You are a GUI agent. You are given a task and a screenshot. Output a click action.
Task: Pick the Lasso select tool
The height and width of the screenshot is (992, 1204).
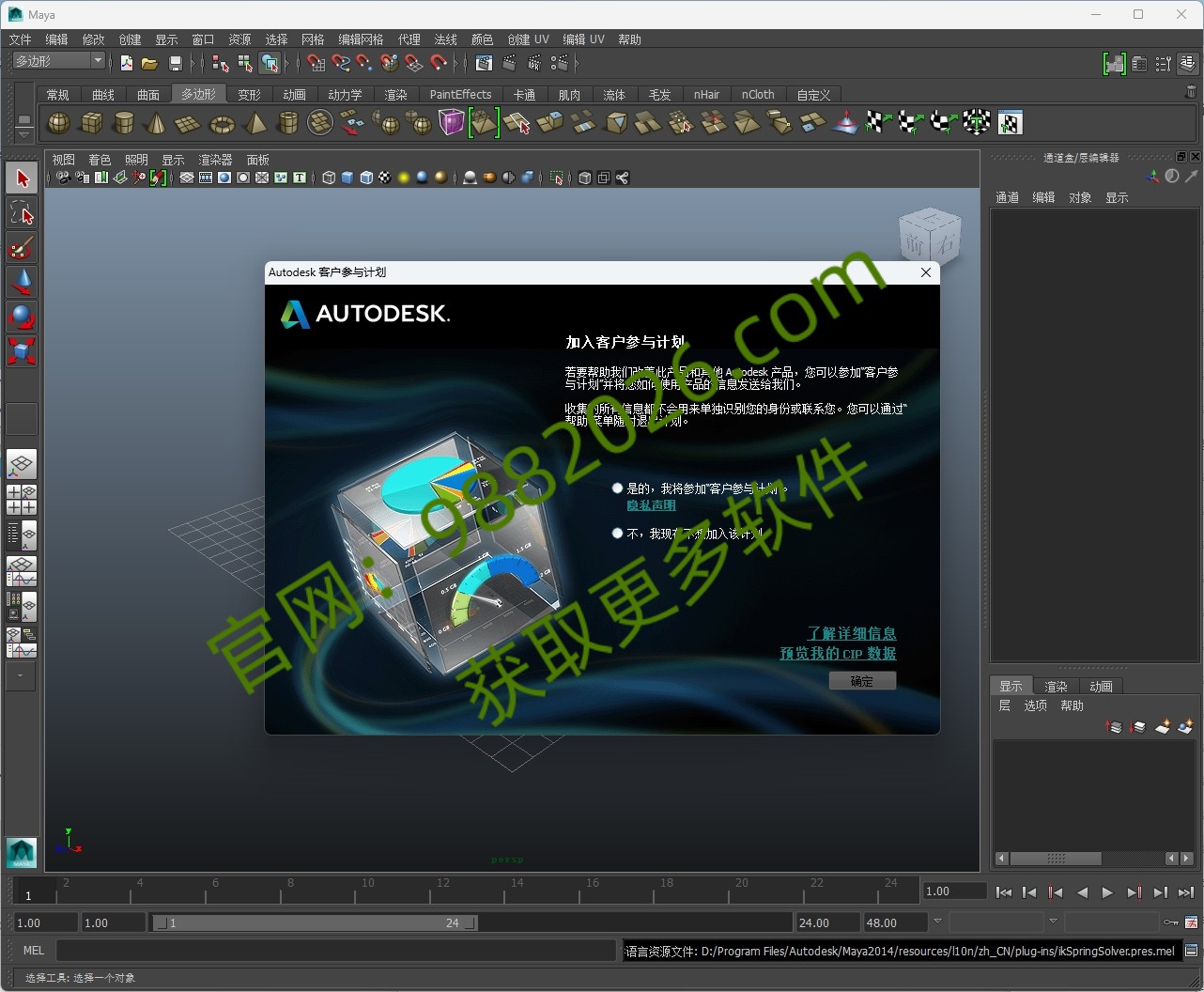pos(22,212)
